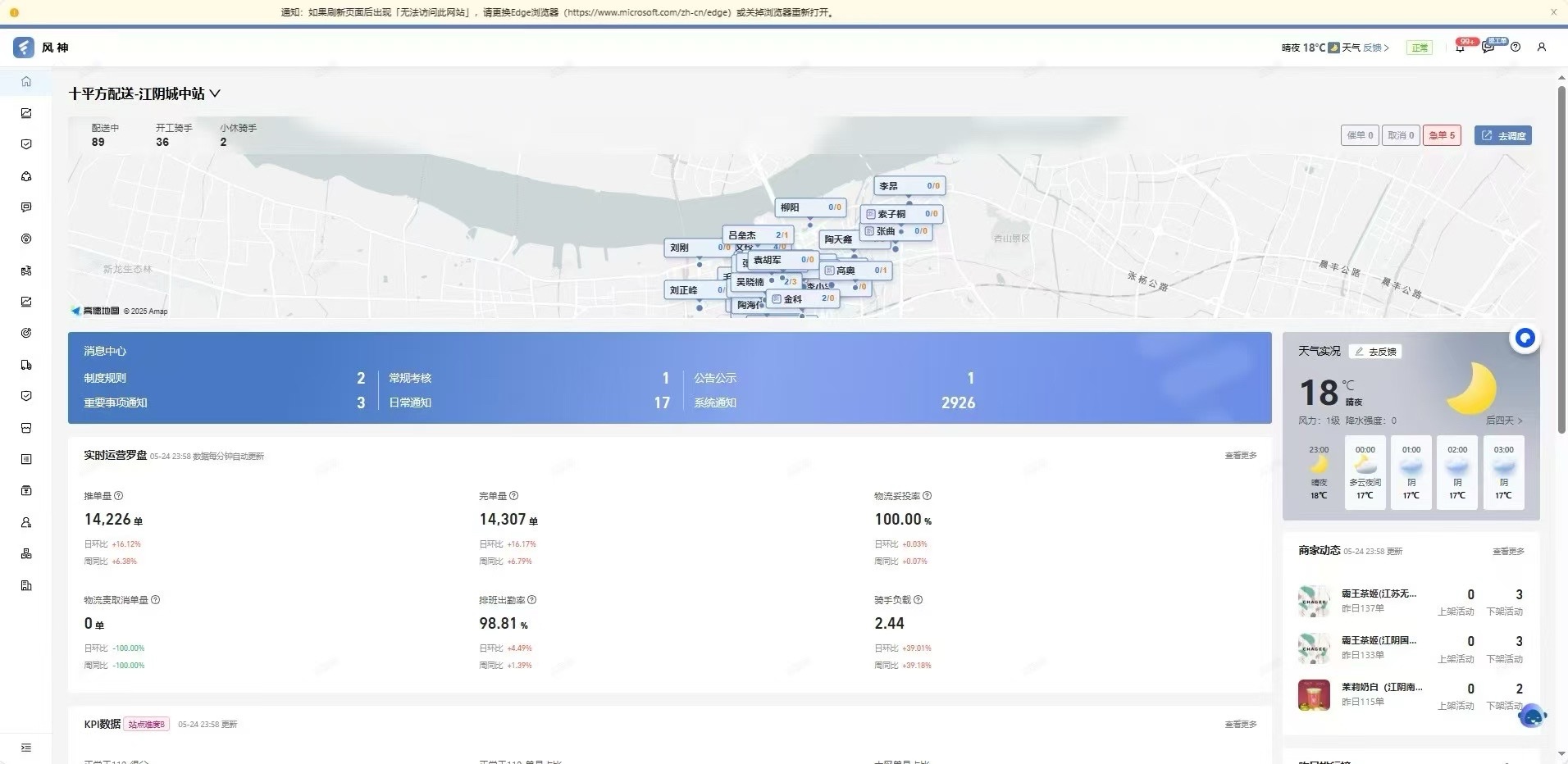Click the delivery truck sidebar icon
This screenshot has height=764, width=1568.
click(x=26, y=365)
